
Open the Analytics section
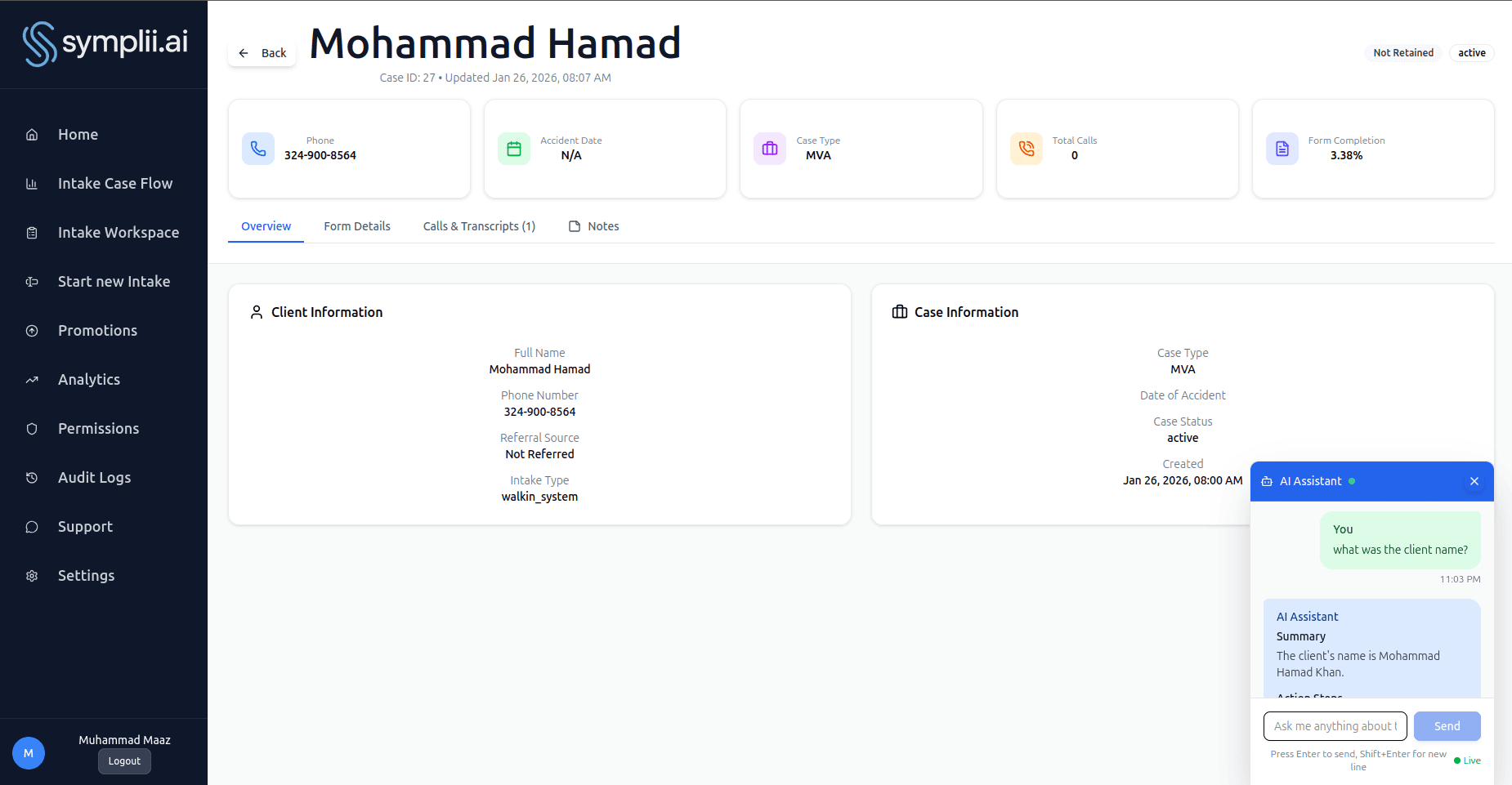(88, 379)
